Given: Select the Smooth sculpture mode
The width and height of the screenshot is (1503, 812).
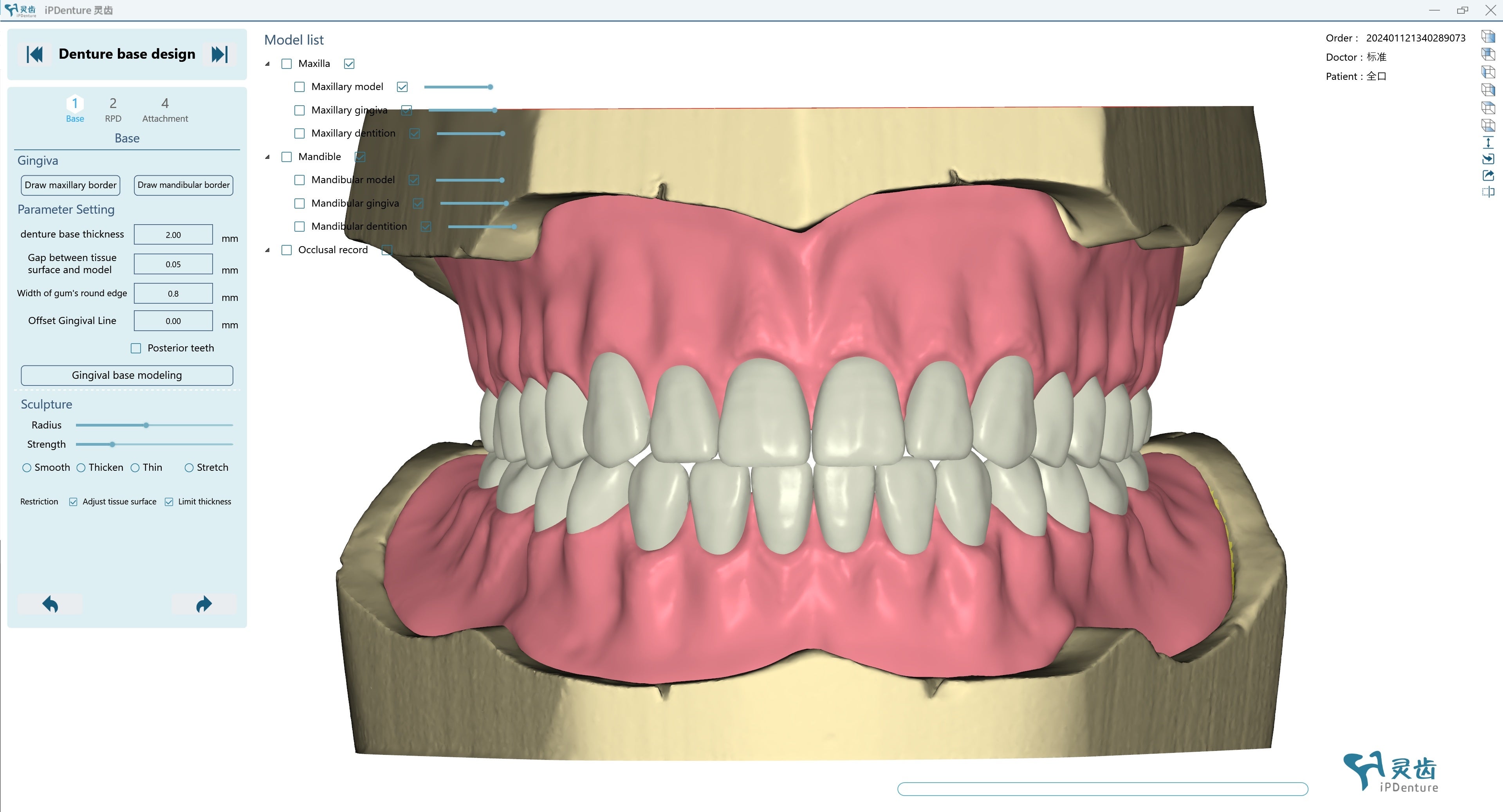Looking at the screenshot, I should pyautogui.click(x=27, y=468).
